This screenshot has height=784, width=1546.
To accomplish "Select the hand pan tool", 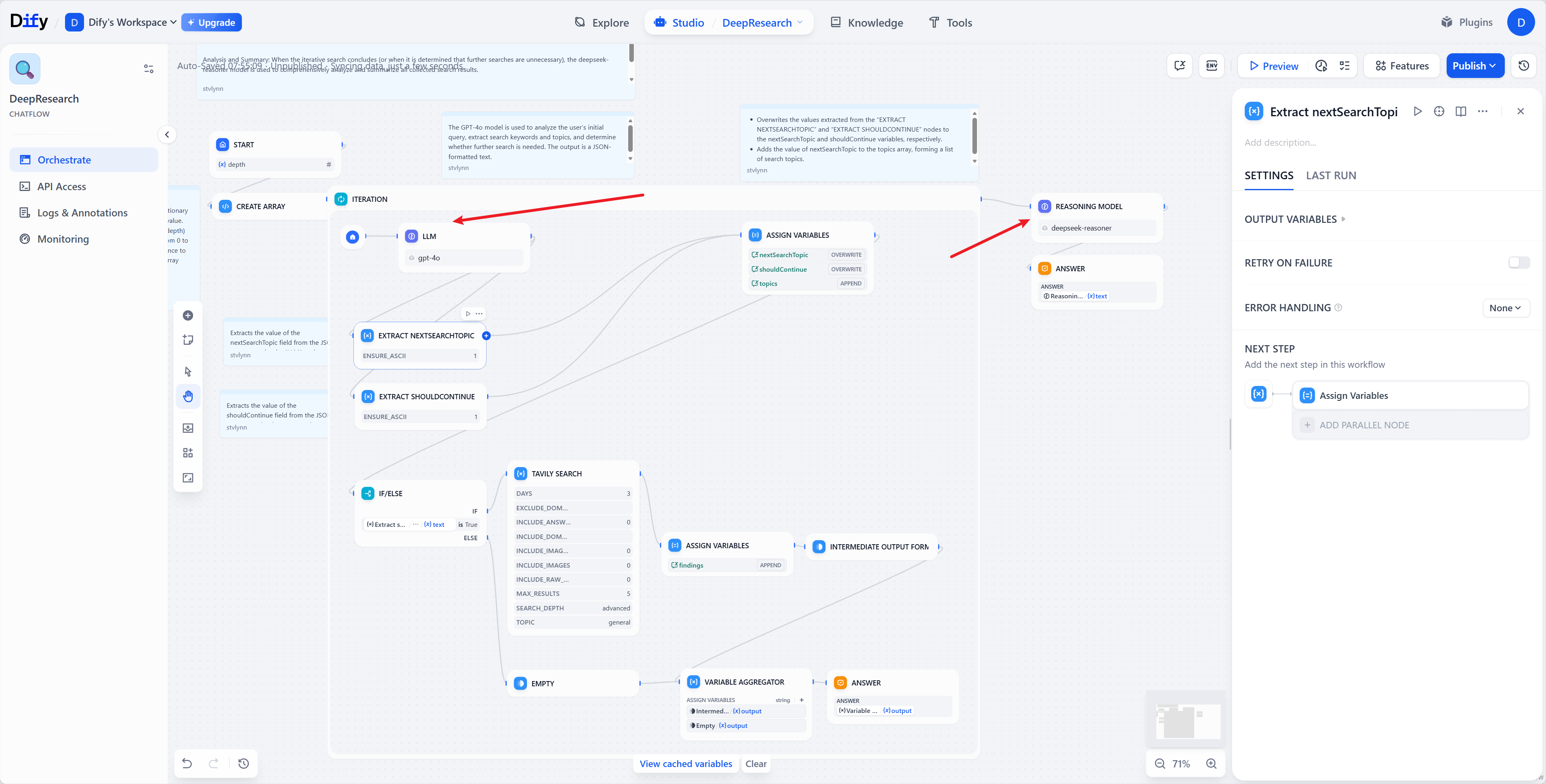I will tap(188, 396).
